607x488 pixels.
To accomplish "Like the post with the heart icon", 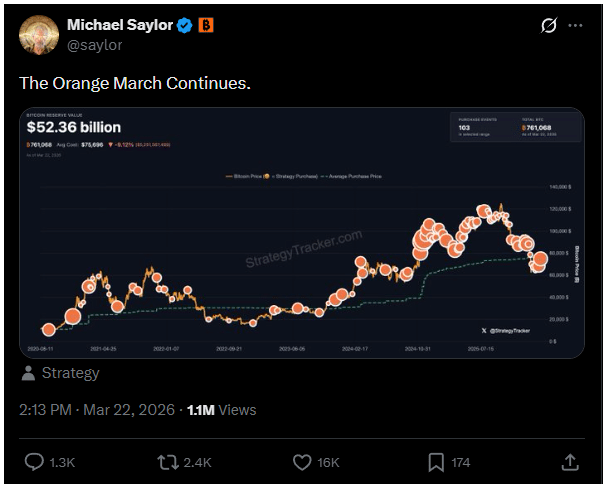I will coord(303,462).
